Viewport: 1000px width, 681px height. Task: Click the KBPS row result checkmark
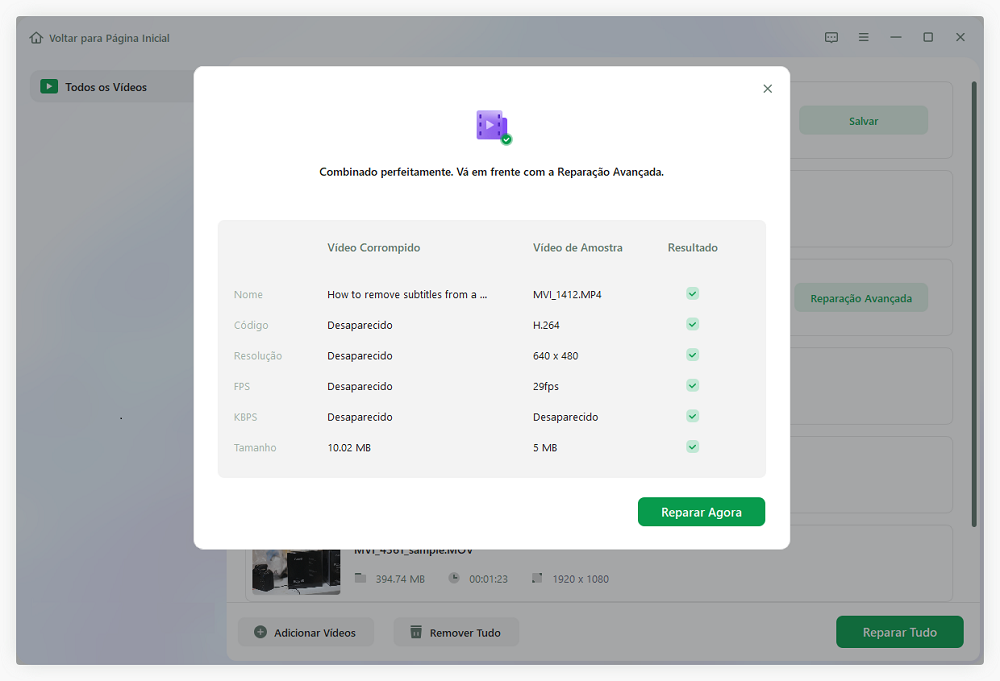coord(693,416)
